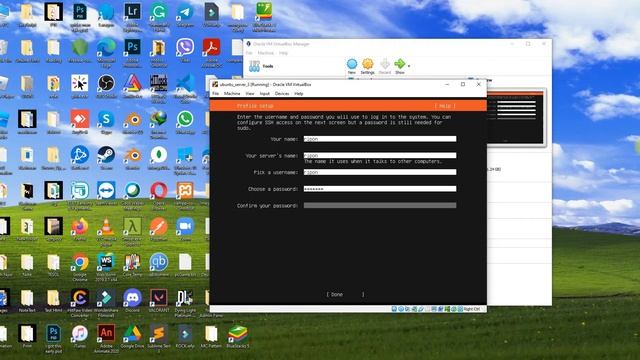Open the Microsoft Edge desktop shortcut
Screen dimensions: 640x360
[106, 53]
